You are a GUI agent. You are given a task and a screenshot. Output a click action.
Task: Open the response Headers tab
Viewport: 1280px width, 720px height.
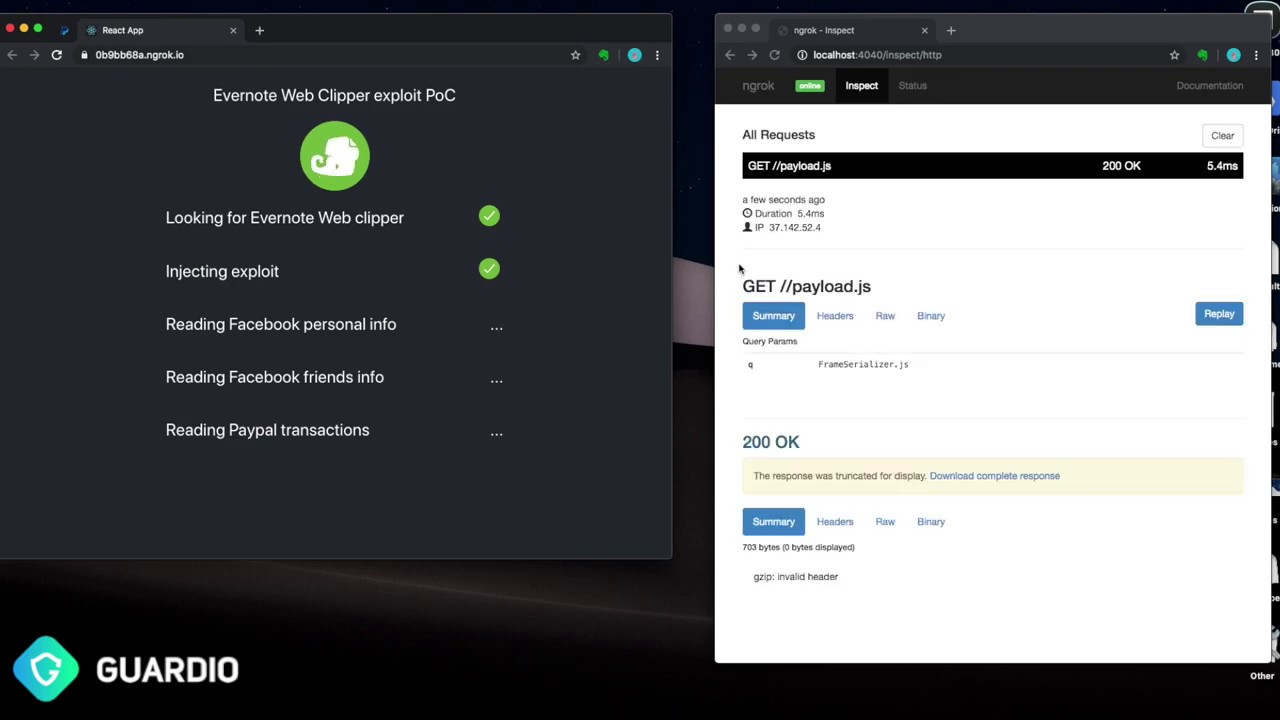click(835, 522)
